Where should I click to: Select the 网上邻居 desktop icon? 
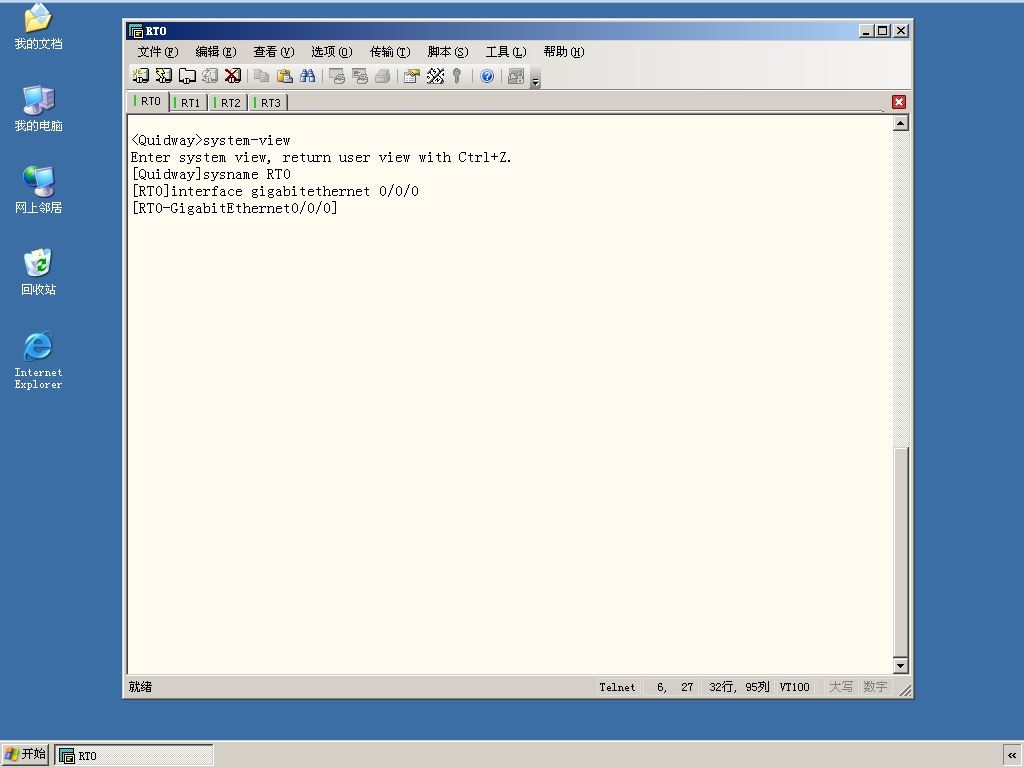(x=38, y=189)
